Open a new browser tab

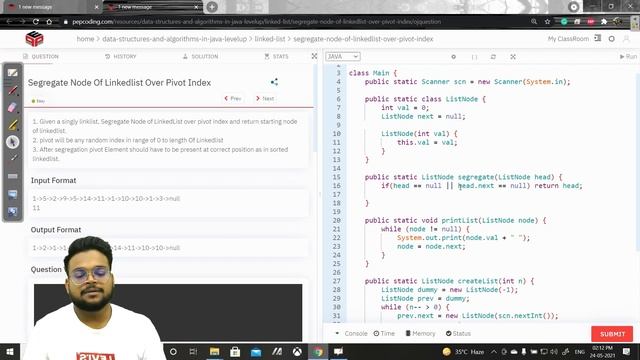click(212, 7)
